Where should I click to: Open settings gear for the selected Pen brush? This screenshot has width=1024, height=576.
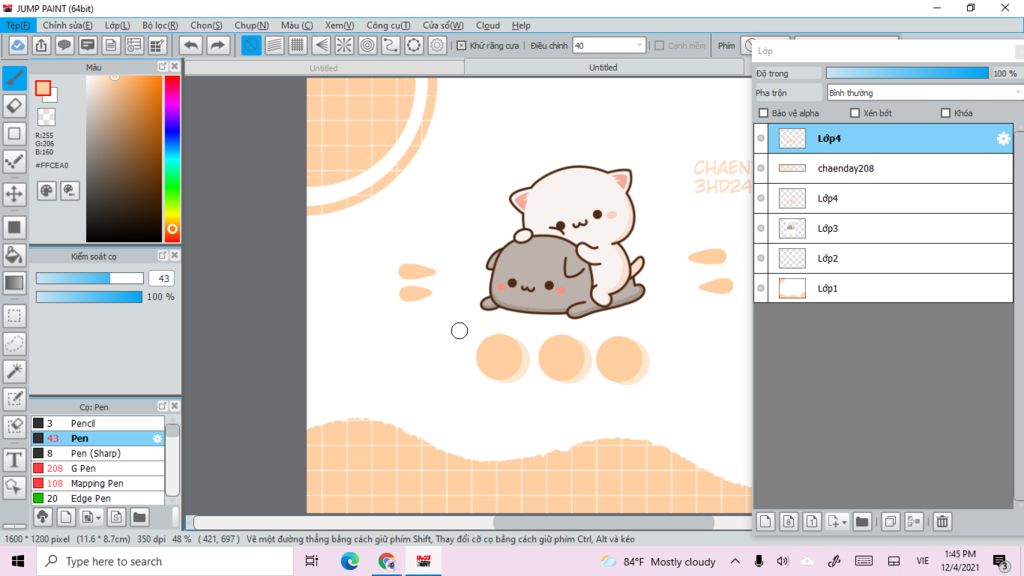click(x=157, y=438)
